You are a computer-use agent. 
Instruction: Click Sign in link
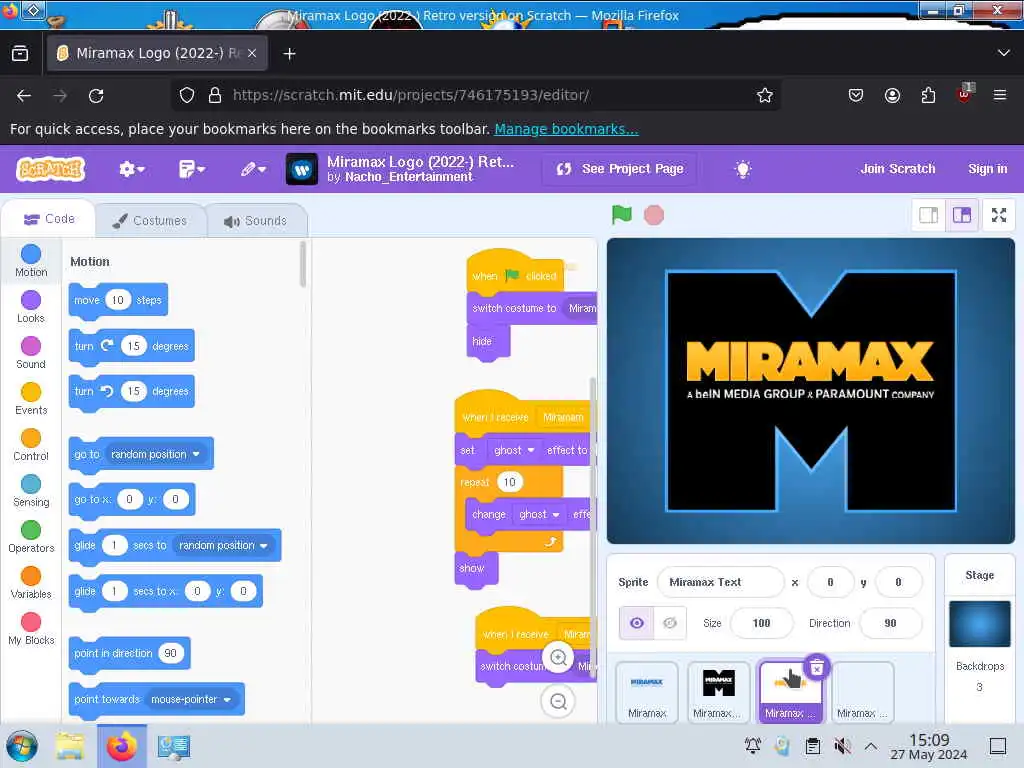click(987, 168)
